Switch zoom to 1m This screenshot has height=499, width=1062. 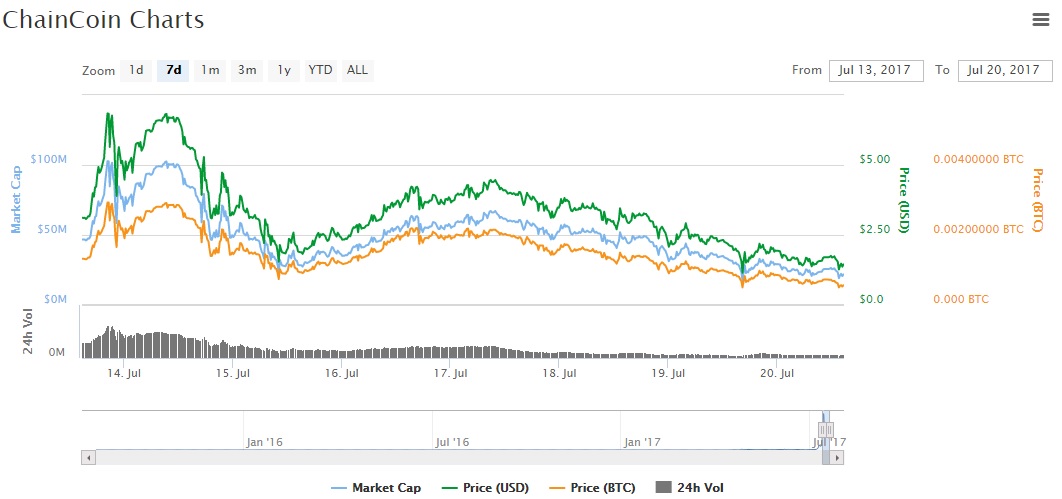click(x=210, y=70)
